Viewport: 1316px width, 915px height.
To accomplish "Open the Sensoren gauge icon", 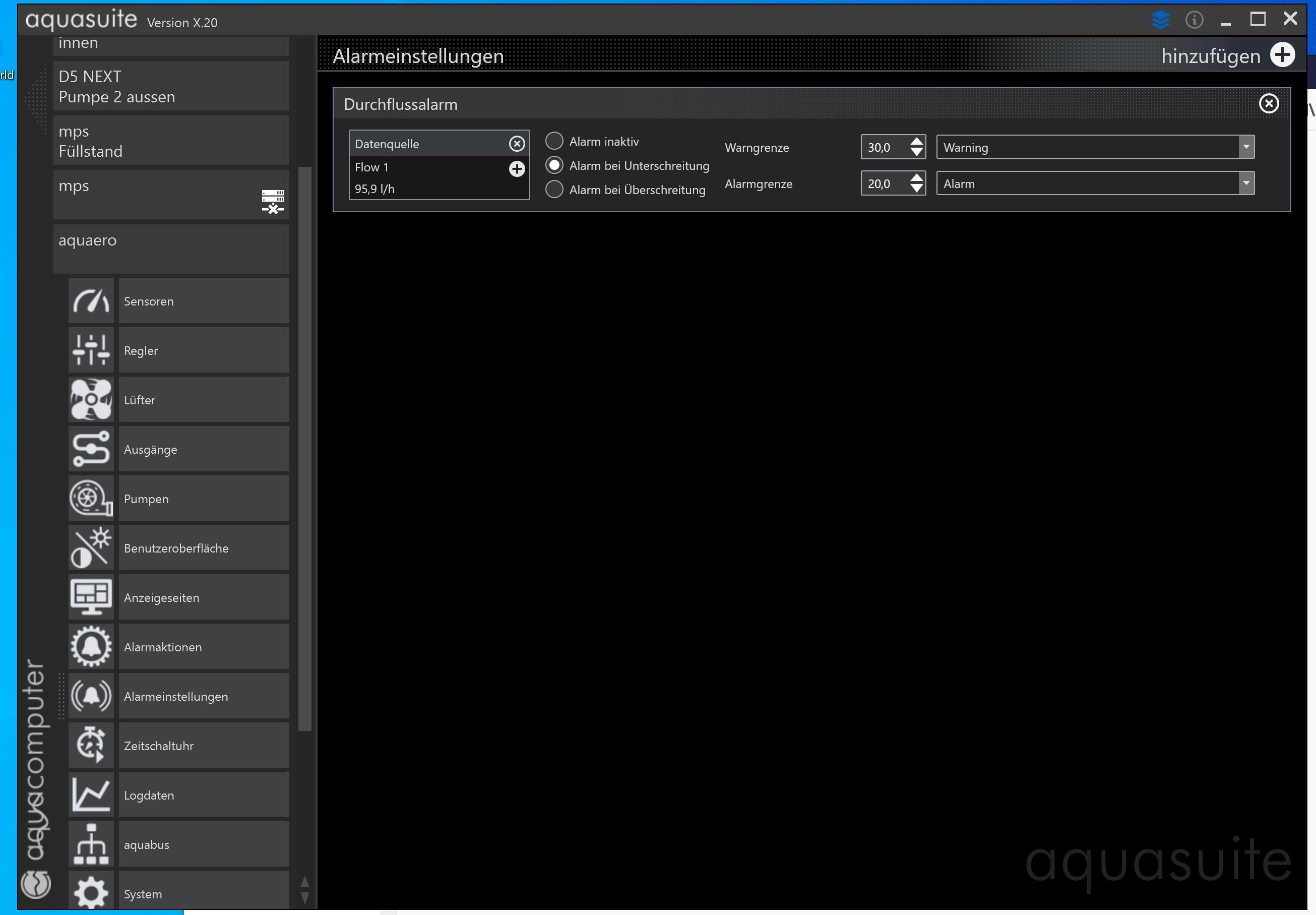I will coord(91,300).
